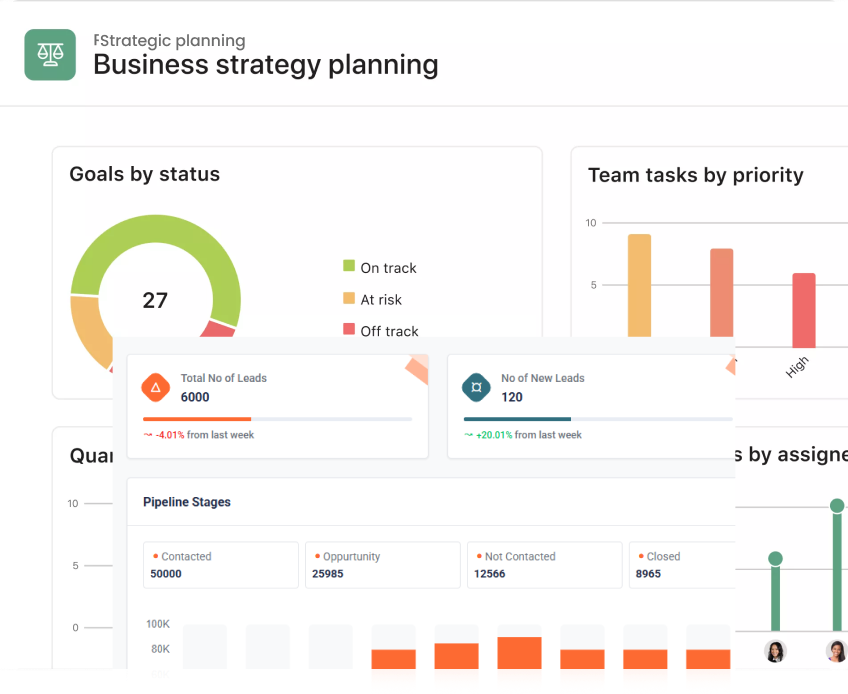
Task: Select the right assignee avatar photo
Action: tap(836, 651)
